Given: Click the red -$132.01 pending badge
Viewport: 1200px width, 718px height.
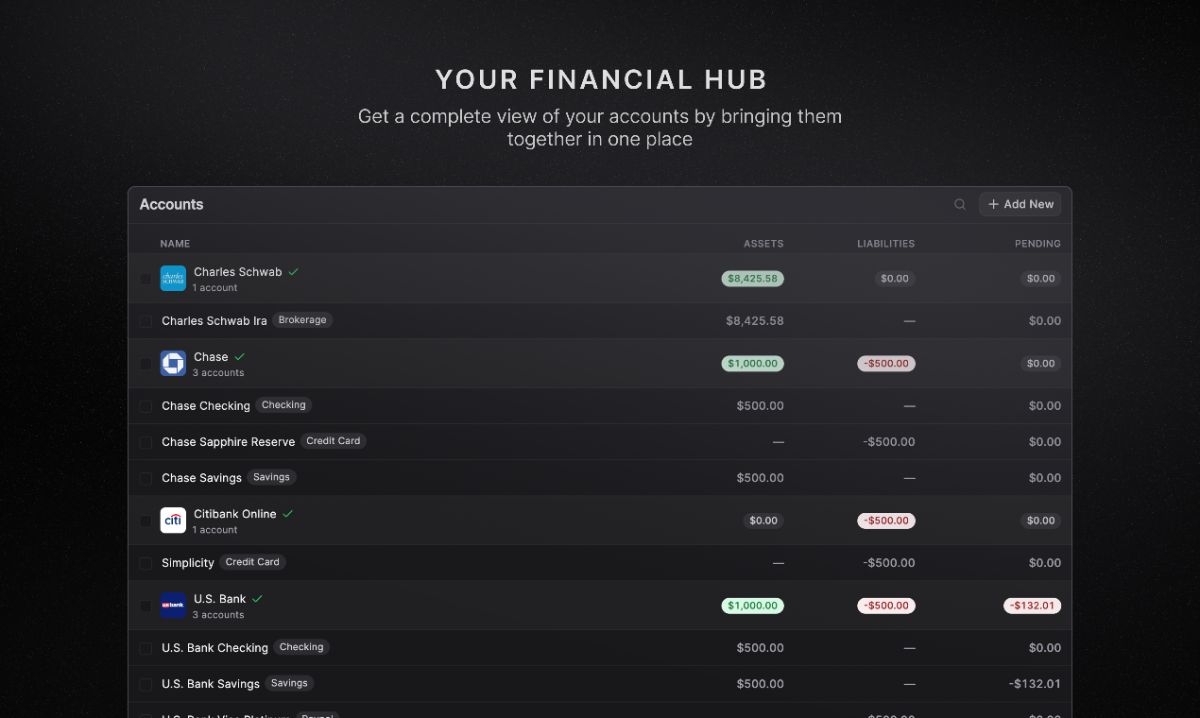Looking at the screenshot, I should click(1033, 605).
